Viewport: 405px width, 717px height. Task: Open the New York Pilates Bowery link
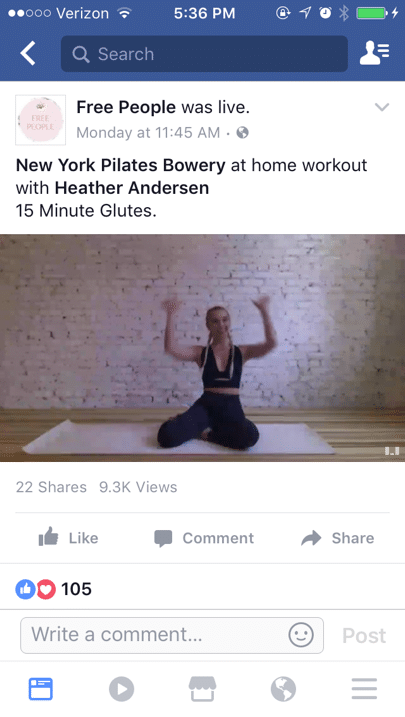click(121, 165)
